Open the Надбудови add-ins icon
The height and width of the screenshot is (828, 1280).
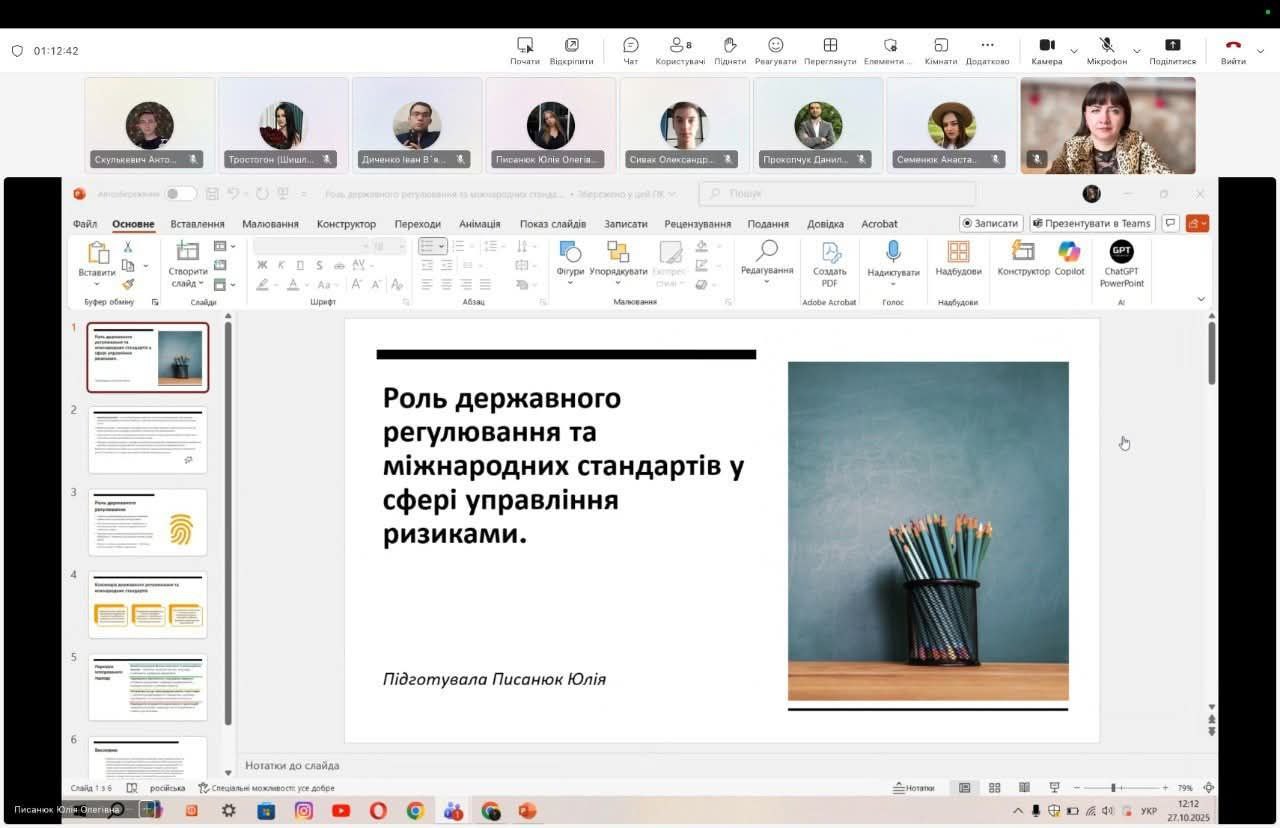click(x=958, y=252)
